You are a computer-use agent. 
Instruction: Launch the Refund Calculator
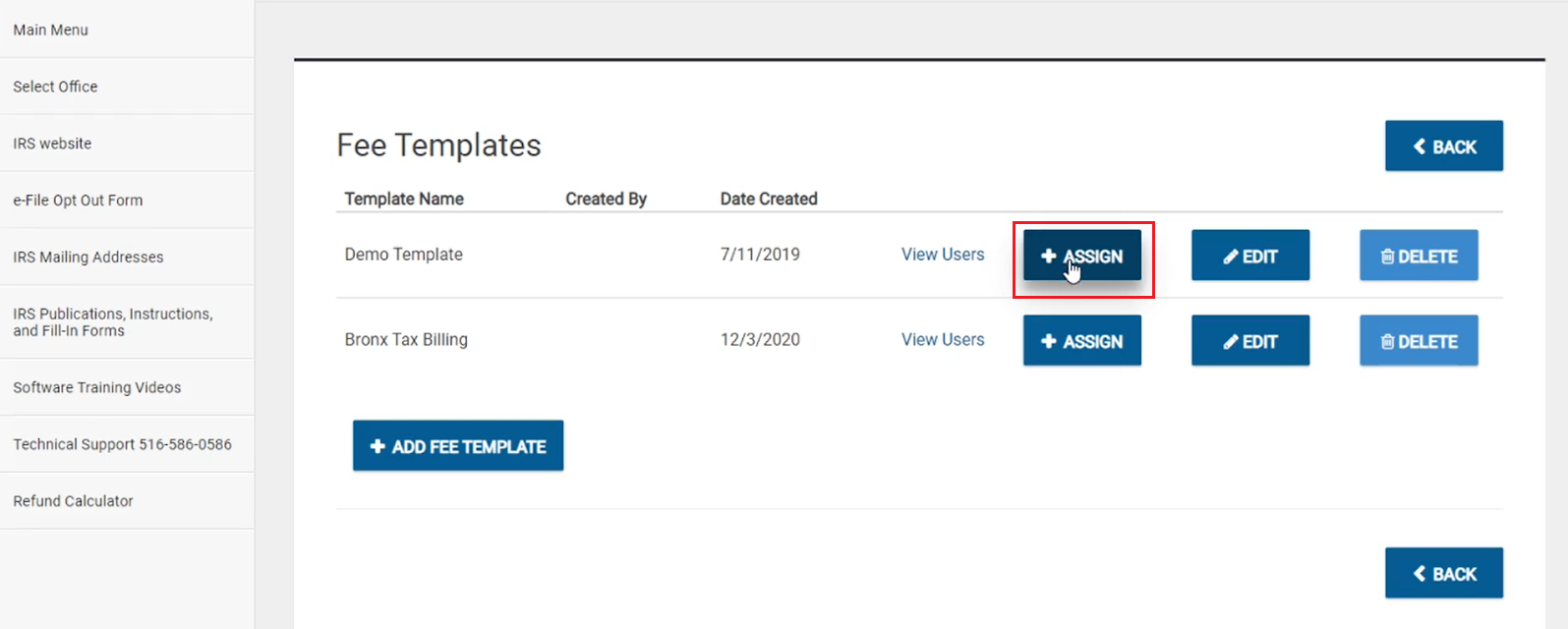73,501
